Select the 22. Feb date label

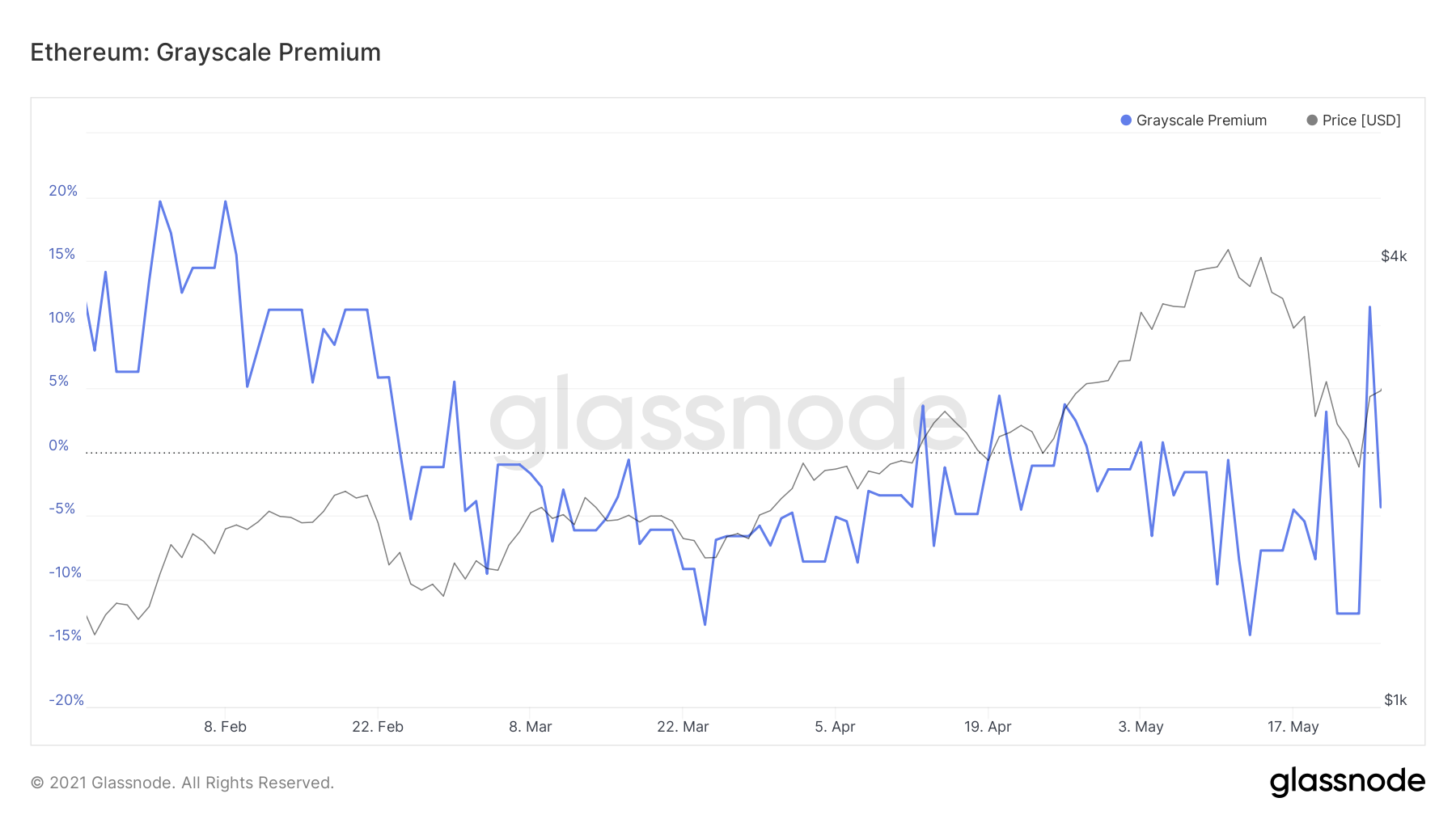coord(378,727)
